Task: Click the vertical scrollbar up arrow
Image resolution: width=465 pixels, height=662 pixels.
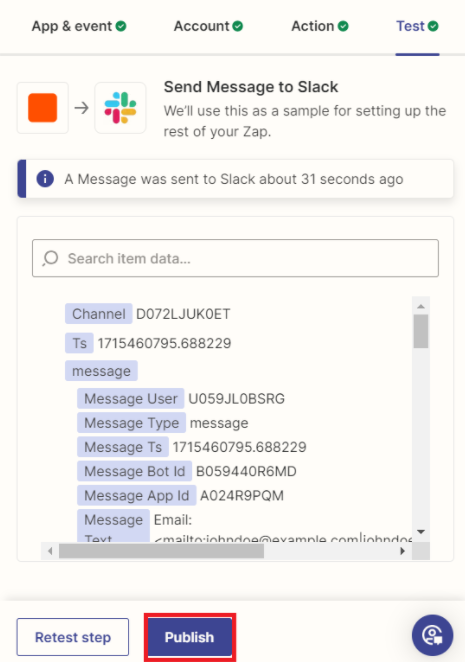Action: 421,306
